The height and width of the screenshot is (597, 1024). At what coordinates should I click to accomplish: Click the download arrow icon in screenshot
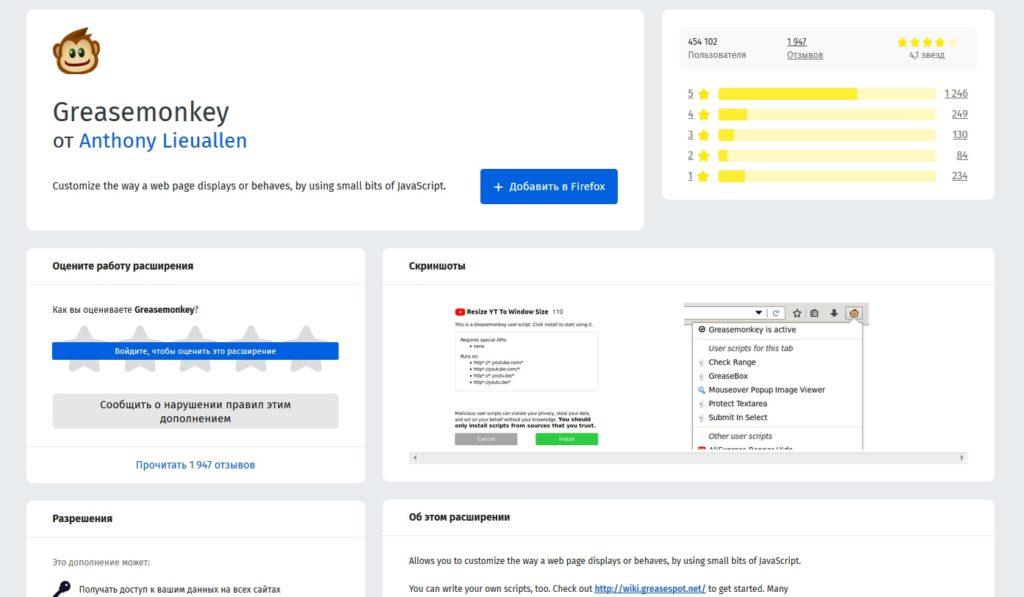[x=834, y=314]
